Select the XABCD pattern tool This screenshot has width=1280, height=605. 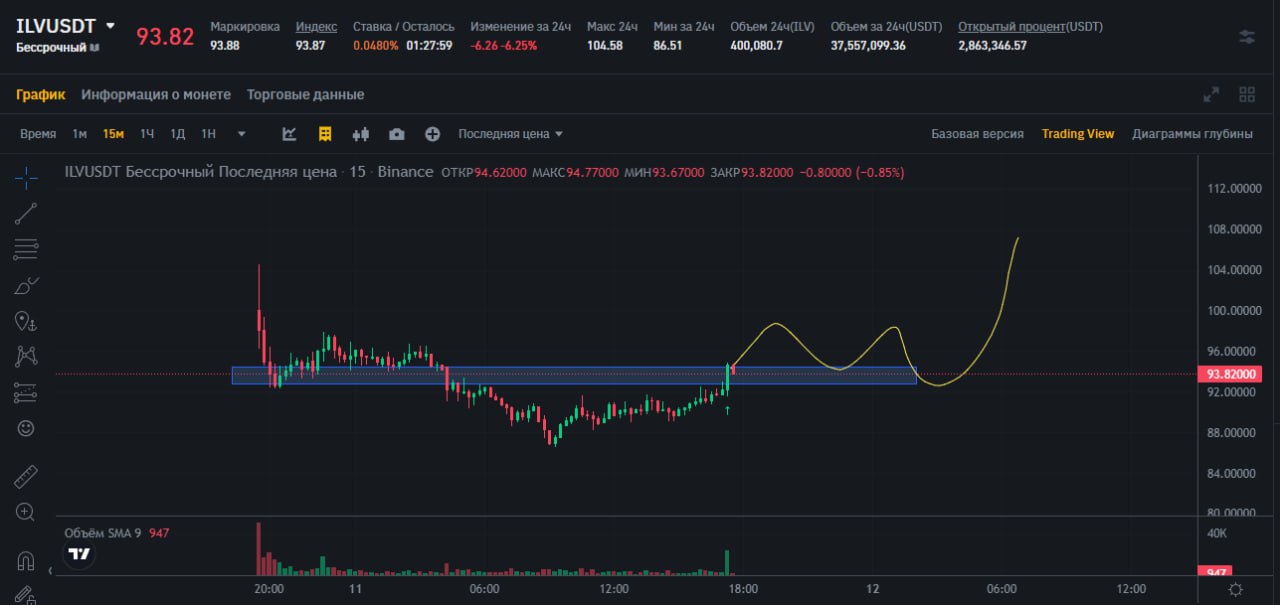pyautogui.click(x=26, y=355)
